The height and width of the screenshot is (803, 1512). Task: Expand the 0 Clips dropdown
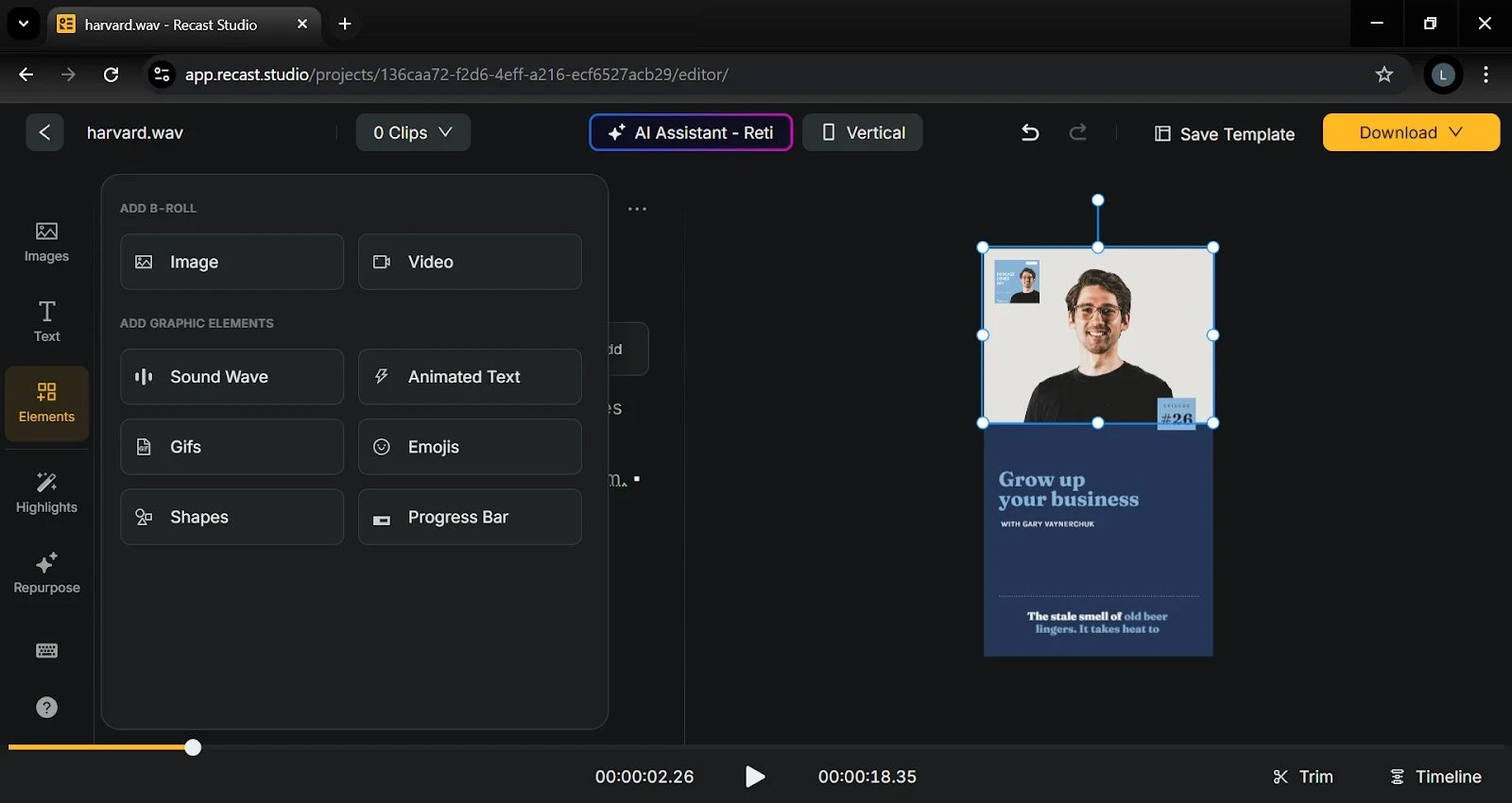coord(413,133)
